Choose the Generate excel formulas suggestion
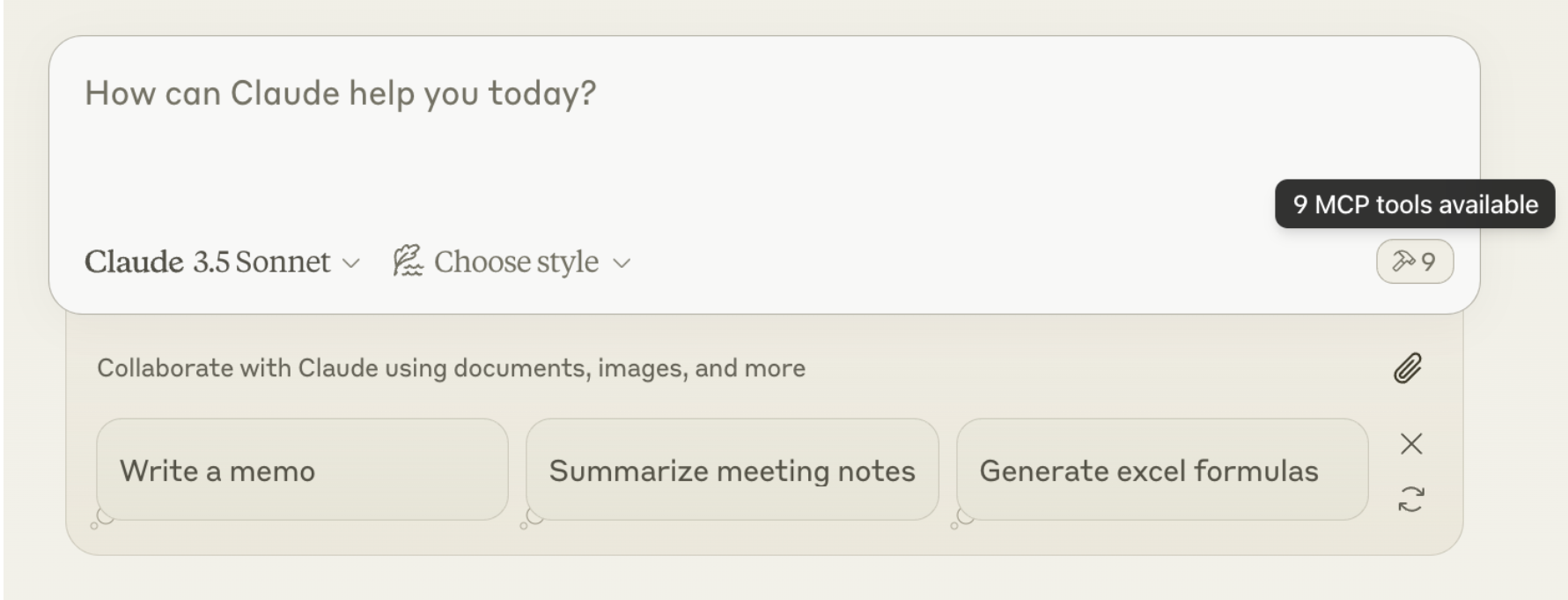Viewport: 1568px width, 600px height. [1162, 470]
